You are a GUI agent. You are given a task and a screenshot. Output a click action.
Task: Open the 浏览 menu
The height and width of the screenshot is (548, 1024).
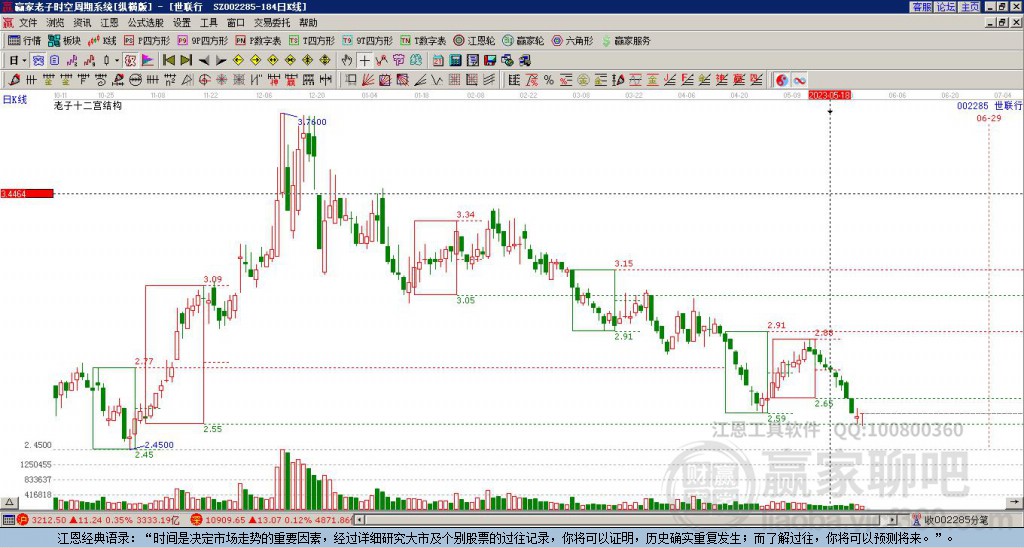tap(55, 23)
